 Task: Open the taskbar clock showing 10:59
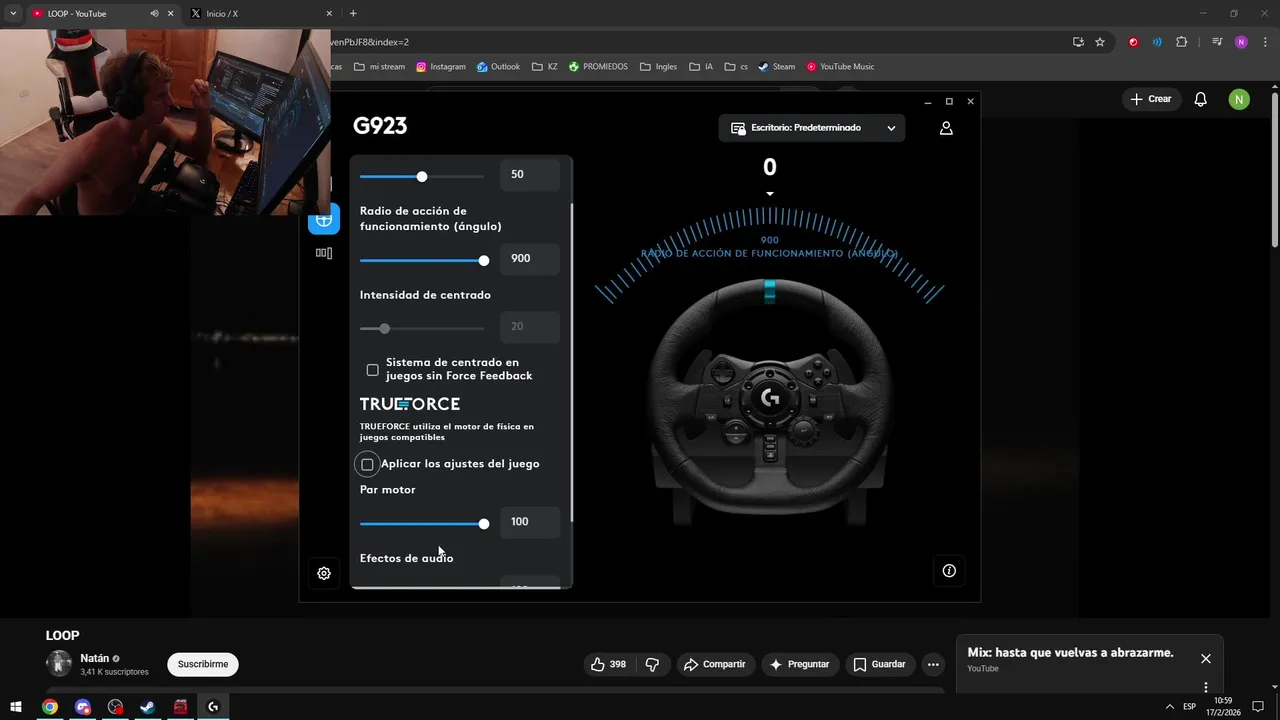click(x=1223, y=707)
